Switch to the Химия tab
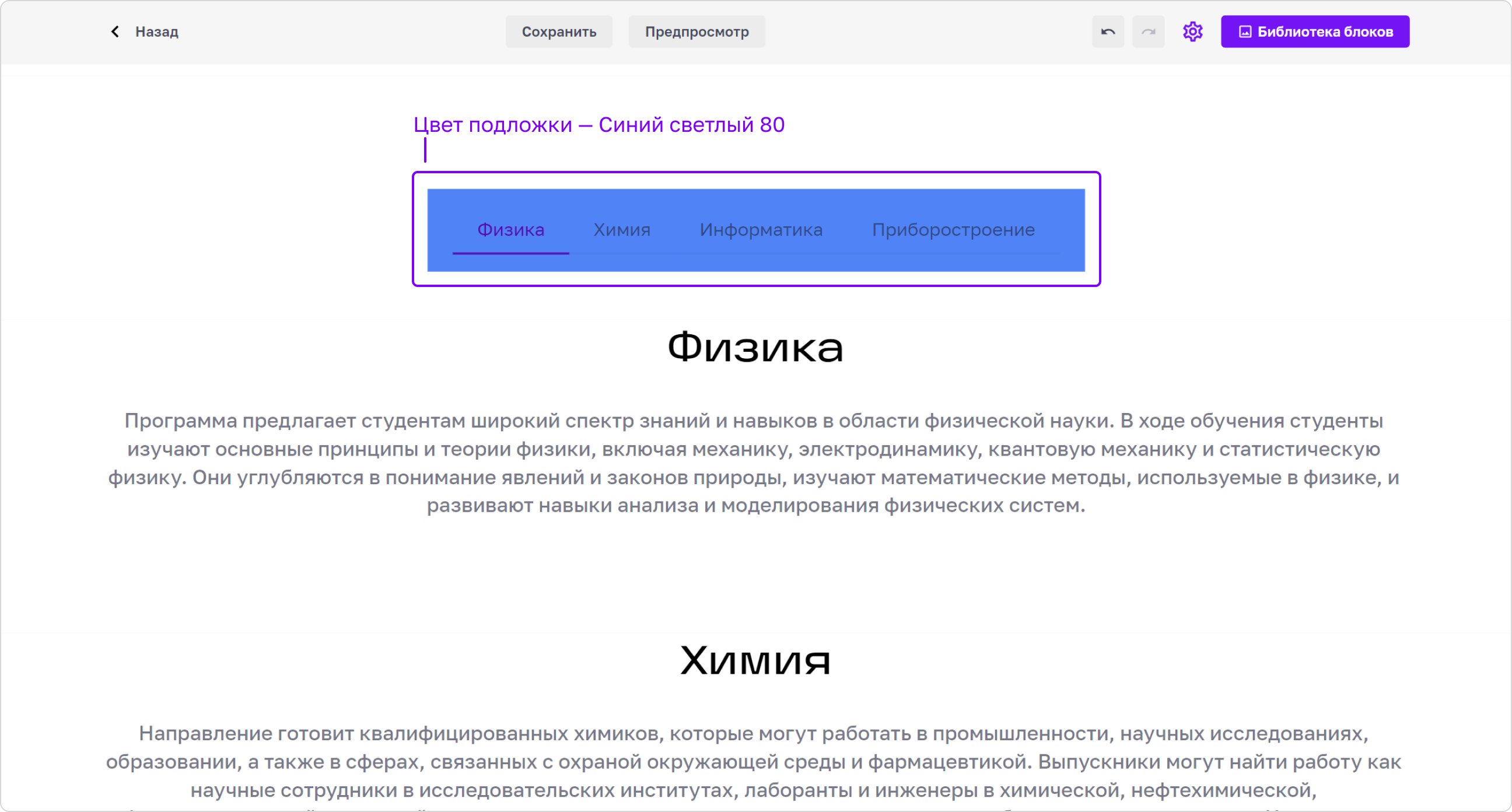The width and height of the screenshot is (1512, 812). coord(622,230)
